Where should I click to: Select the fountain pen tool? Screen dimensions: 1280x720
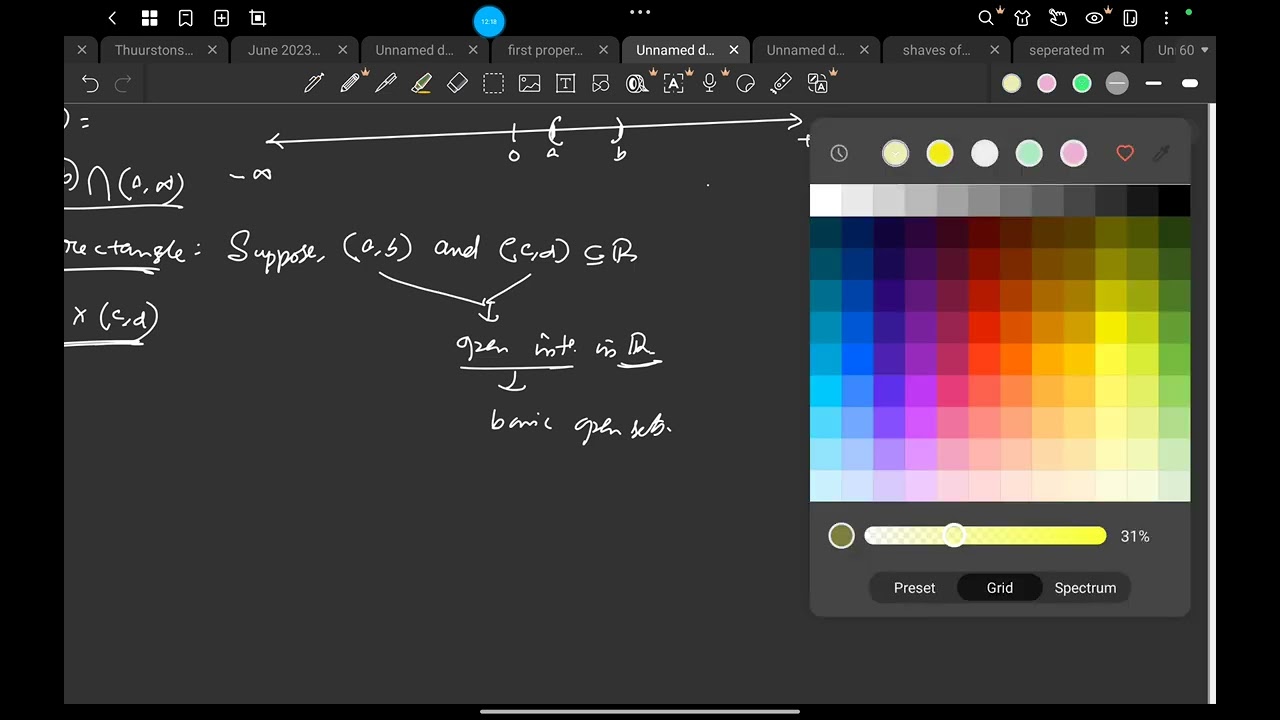[x=386, y=84]
